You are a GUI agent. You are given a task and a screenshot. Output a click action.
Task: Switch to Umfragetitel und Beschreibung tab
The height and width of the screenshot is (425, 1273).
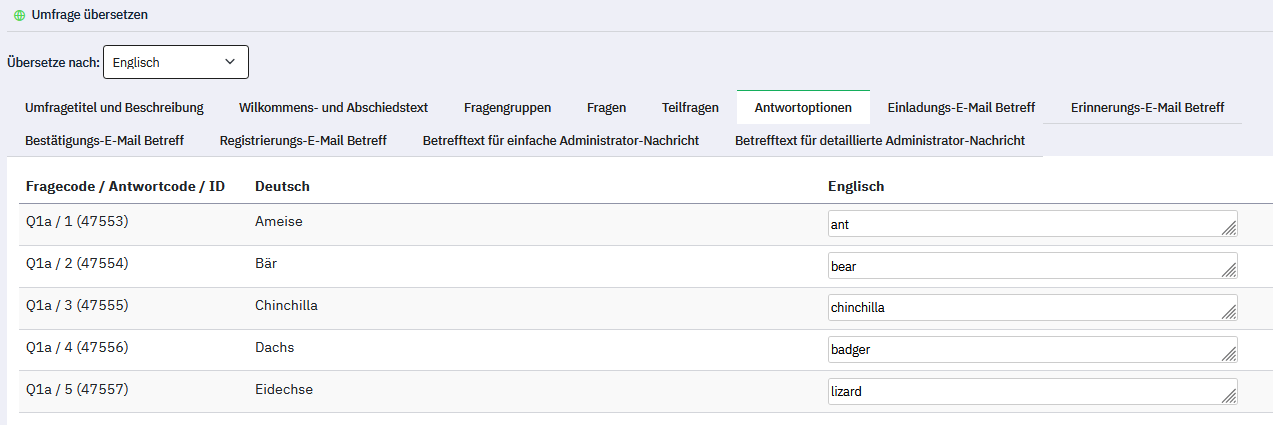coord(114,107)
